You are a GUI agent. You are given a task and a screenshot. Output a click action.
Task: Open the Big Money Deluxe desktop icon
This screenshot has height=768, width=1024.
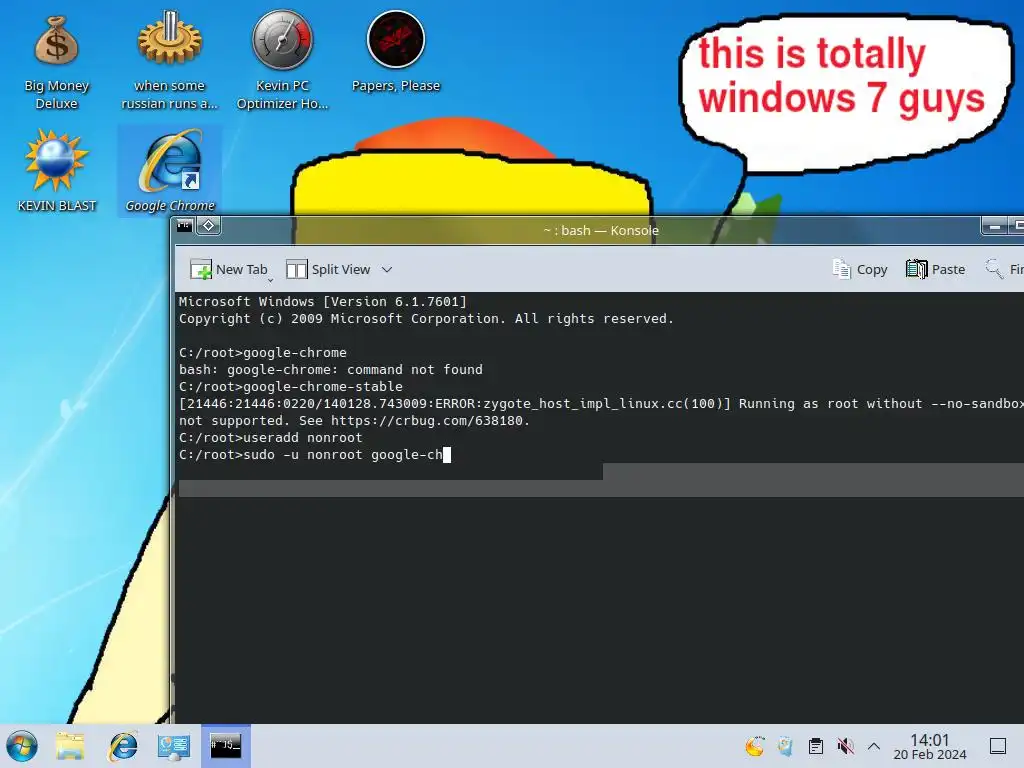click(x=56, y=62)
